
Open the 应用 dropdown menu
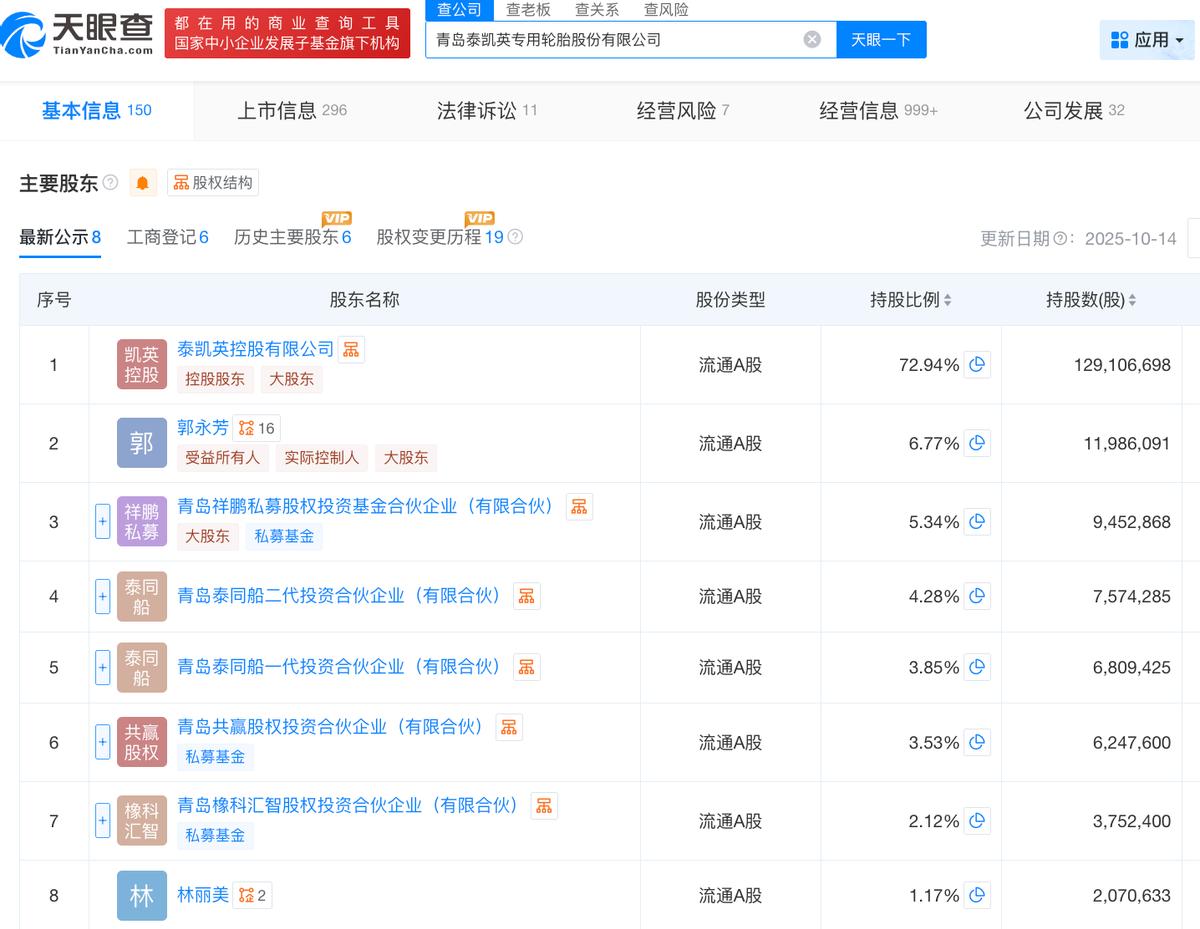[1146, 40]
